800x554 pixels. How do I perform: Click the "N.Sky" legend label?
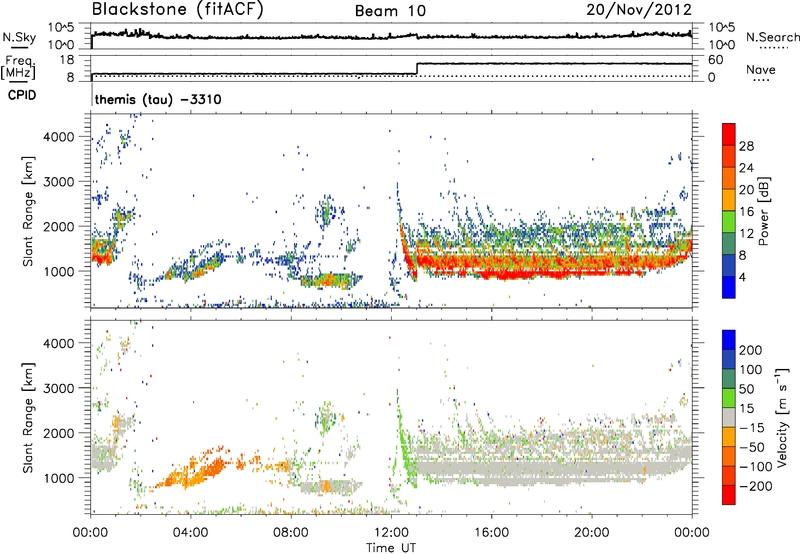click(19, 37)
